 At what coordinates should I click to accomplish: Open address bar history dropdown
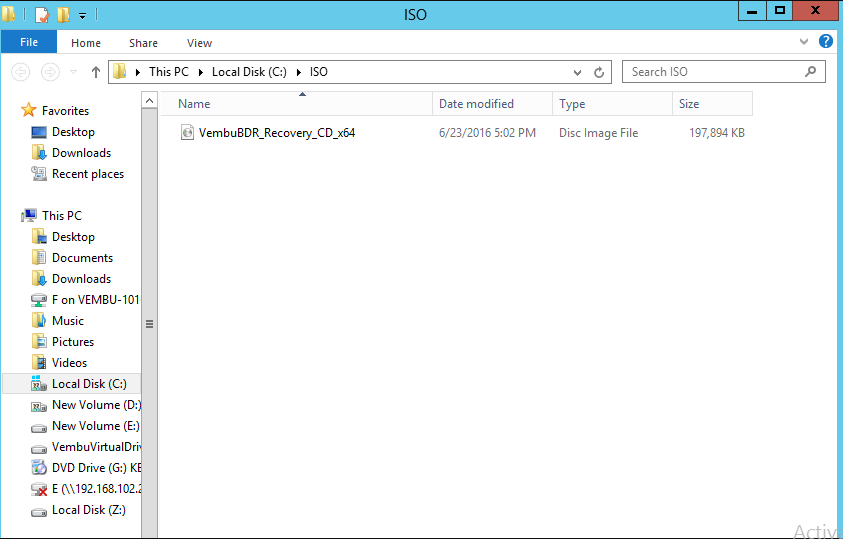click(x=577, y=72)
